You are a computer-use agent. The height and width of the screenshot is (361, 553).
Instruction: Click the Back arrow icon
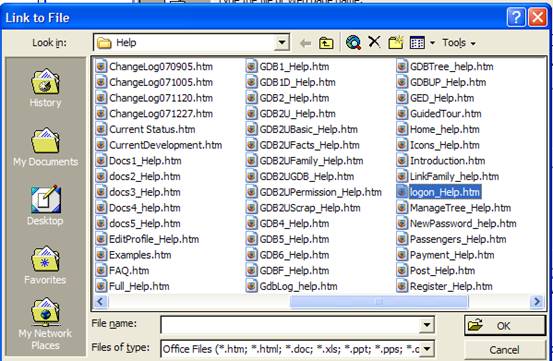[x=305, y=43]
